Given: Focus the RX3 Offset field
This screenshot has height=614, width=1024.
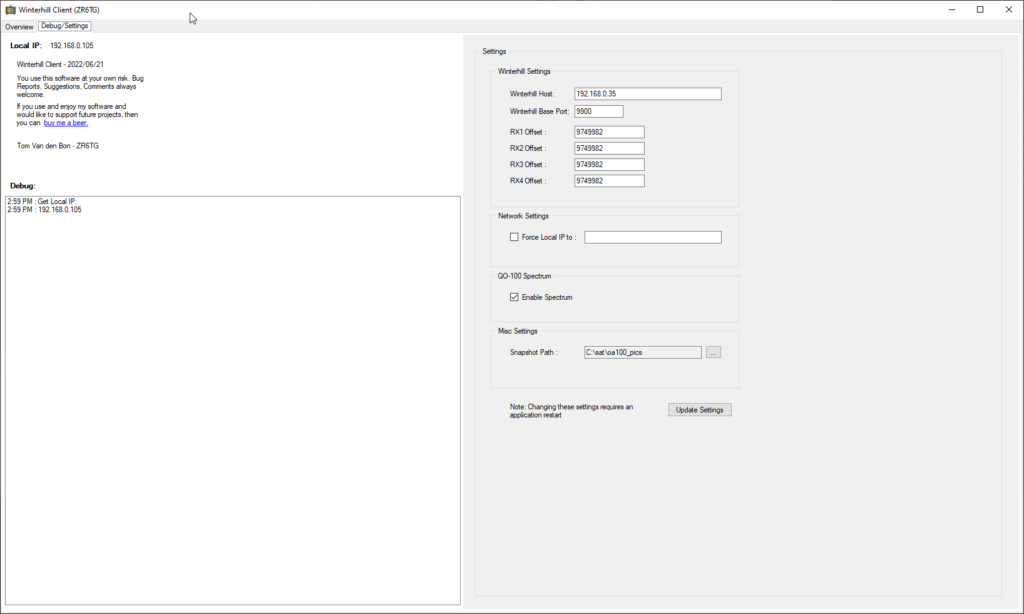Looking at the screenshot, I should 609,165.
